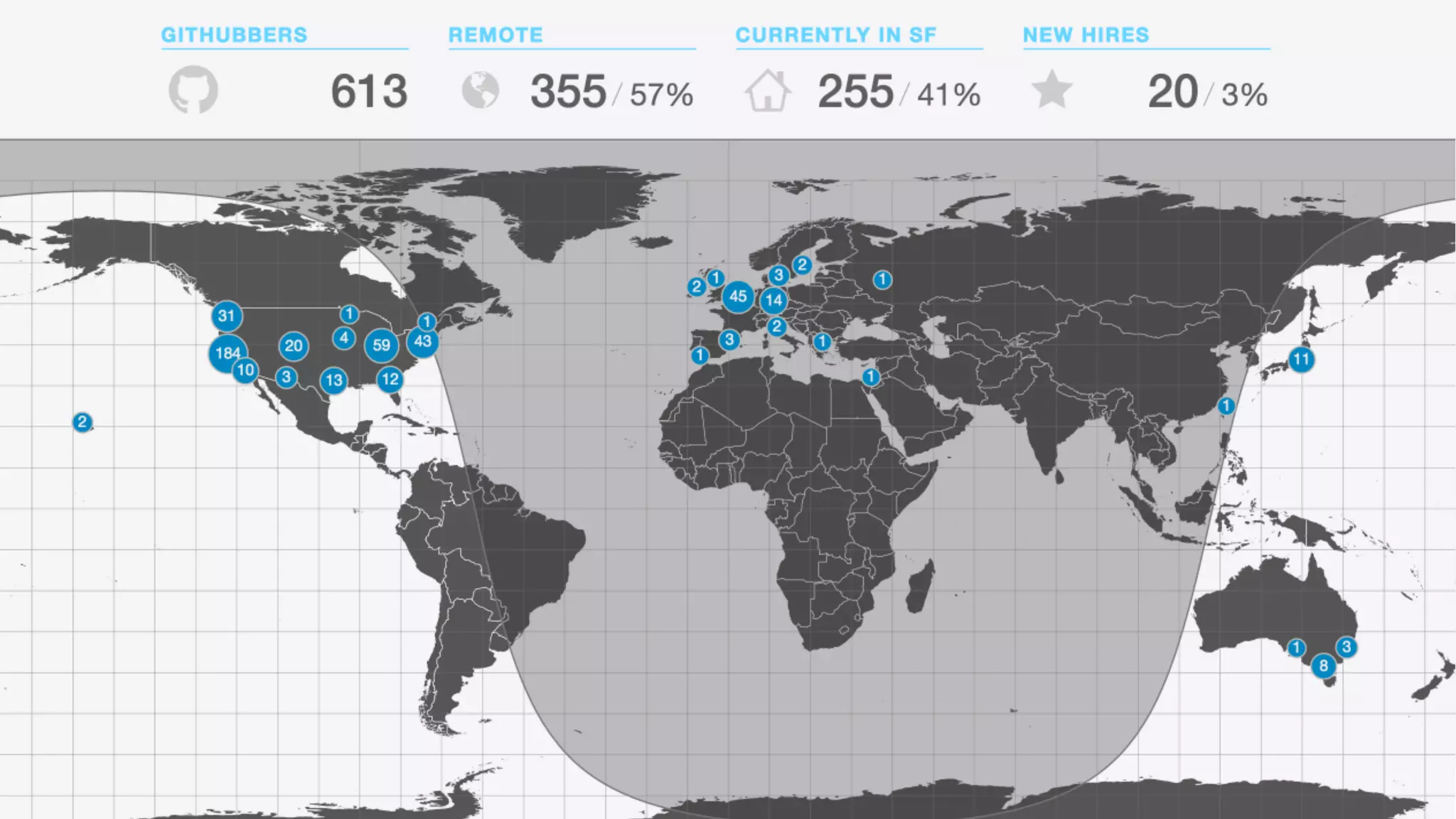The height and width of the screenshot is (819, 1456).
Task: Click the globe icon under Remote
Action: click(x=480, y=90)
